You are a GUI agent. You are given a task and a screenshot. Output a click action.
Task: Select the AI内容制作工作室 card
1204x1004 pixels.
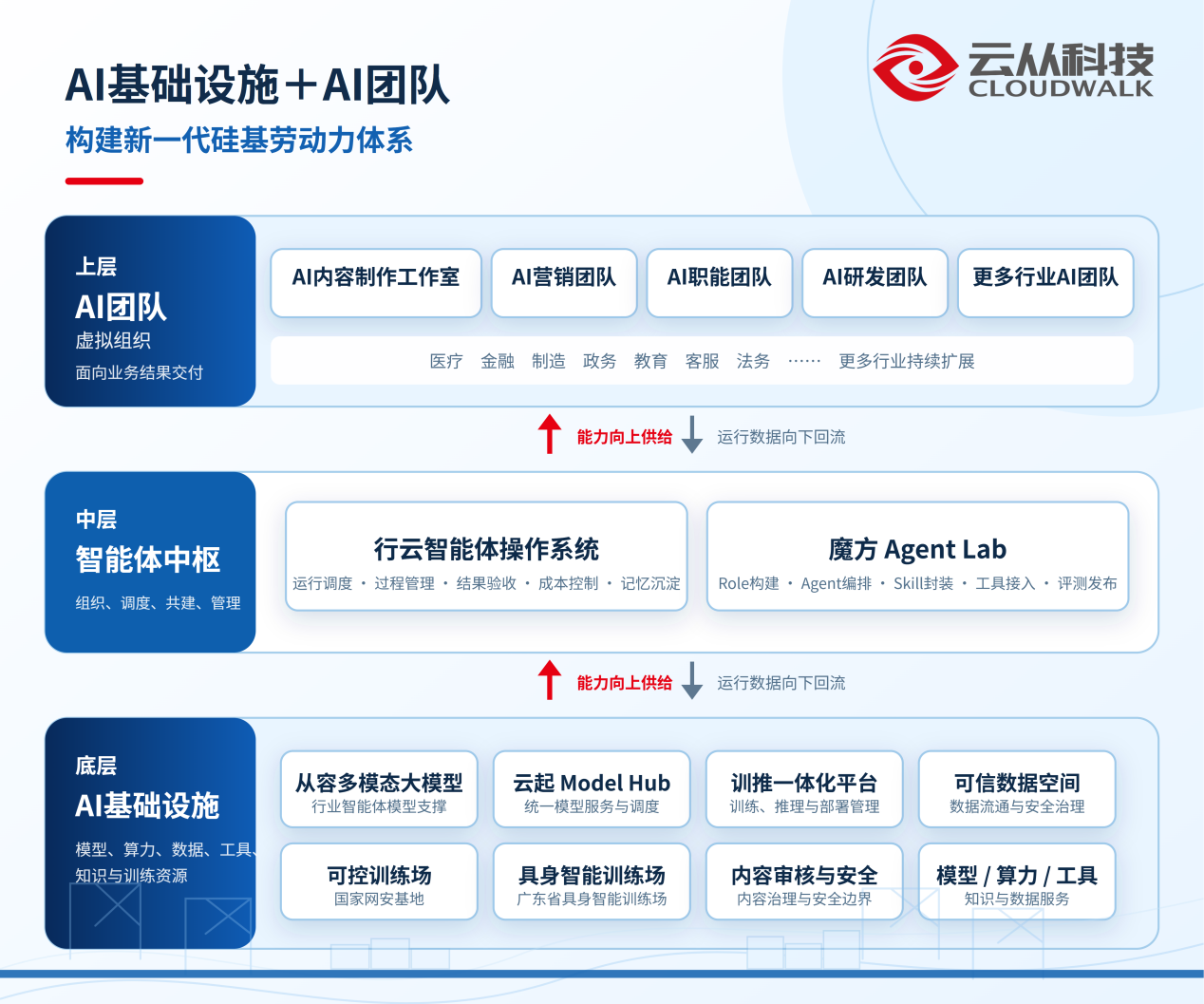(376, 282)
